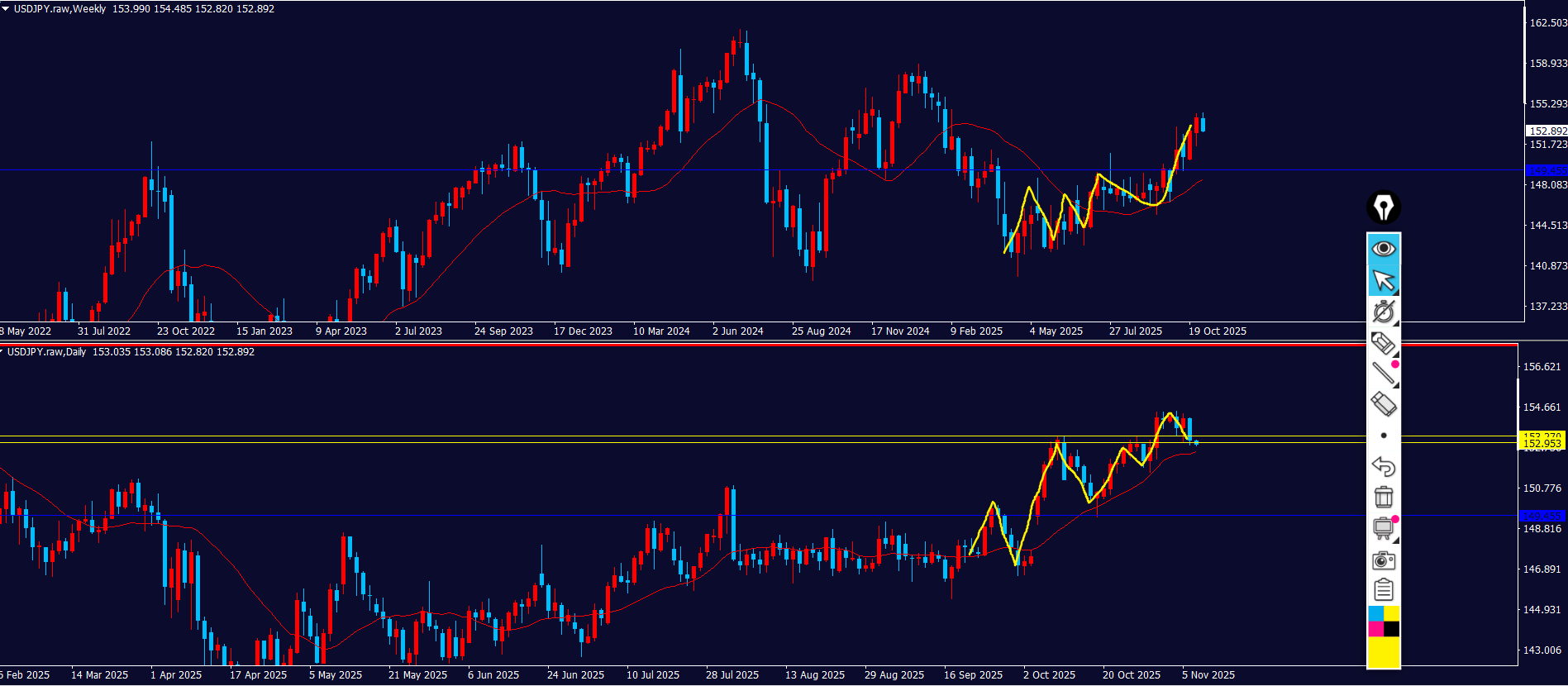1568x686 pixels.
Task: Toggle the crossed-out stopwatch timer icon
Action: pyautogui.click(x=1383, y=312)
